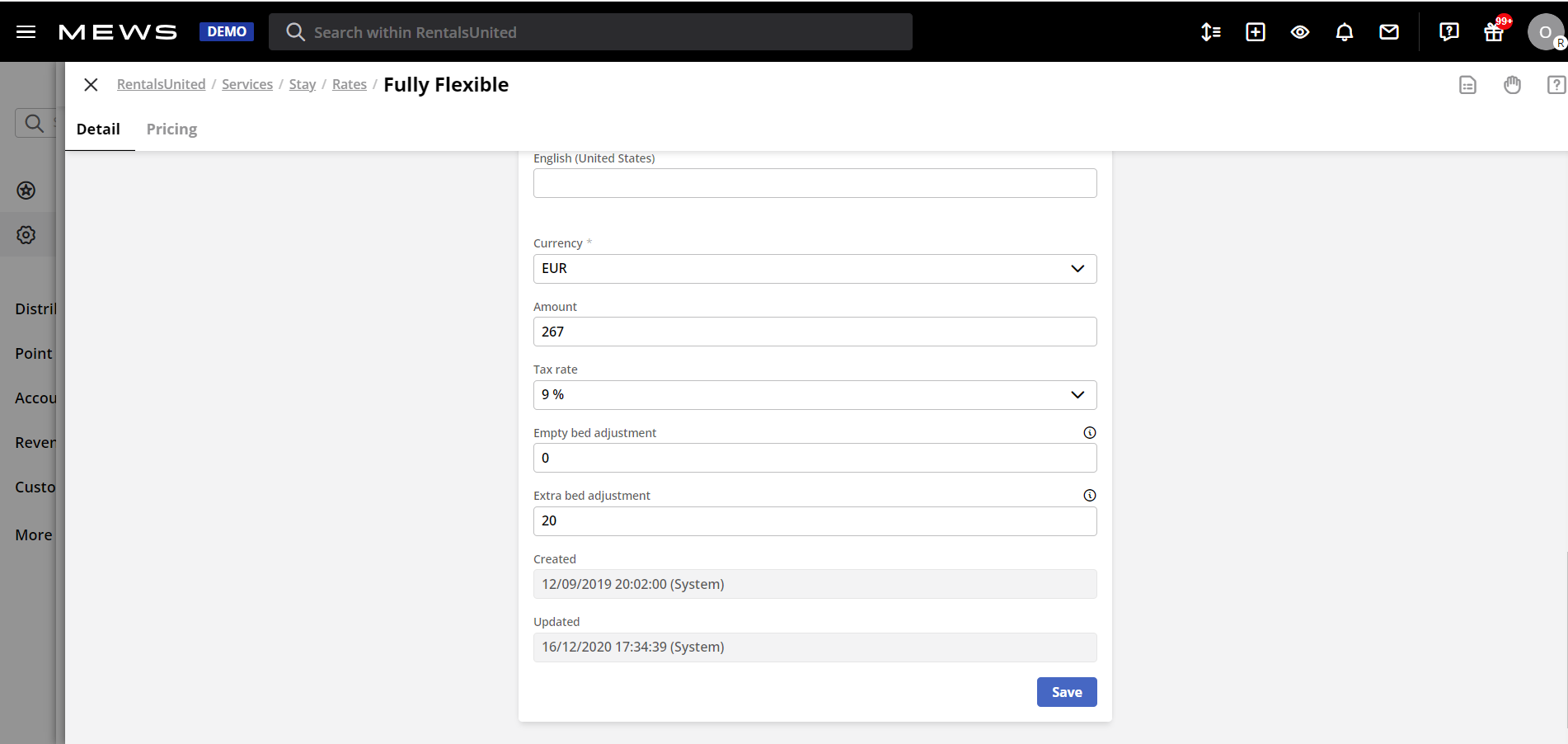Click the sort/queue icon in top bar
The image size is (1568, 744).
point(1210,32)
